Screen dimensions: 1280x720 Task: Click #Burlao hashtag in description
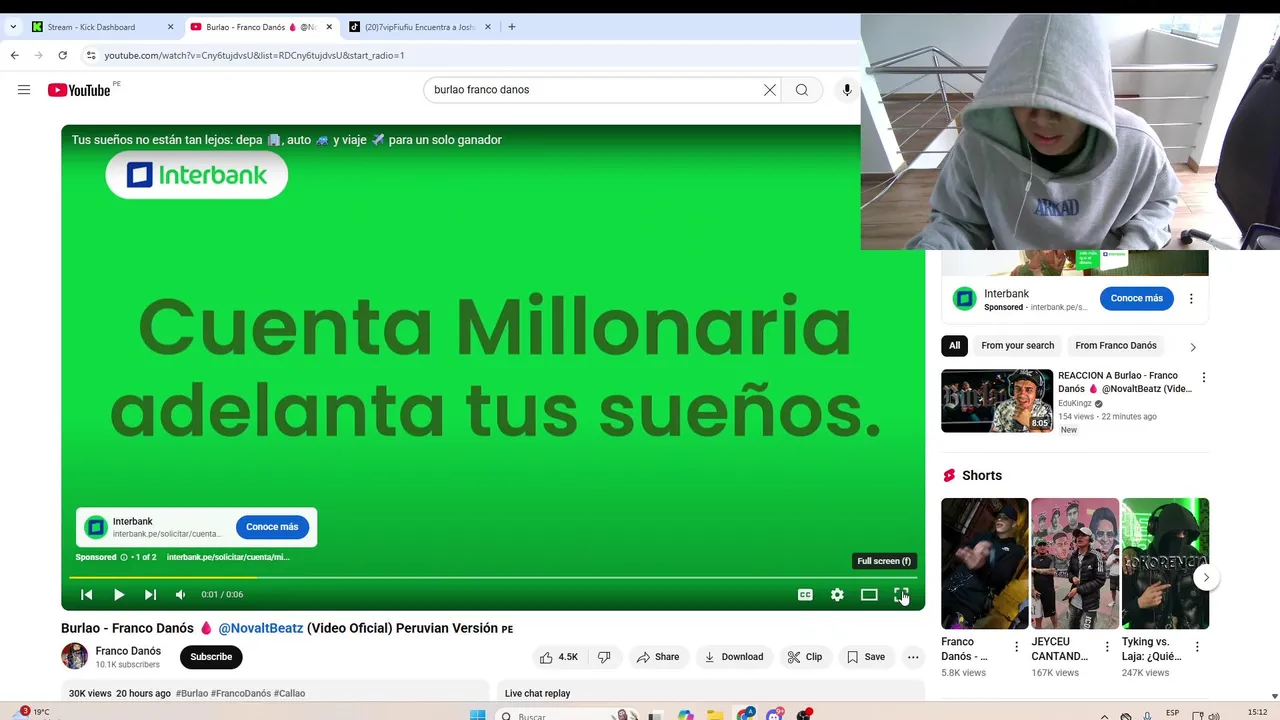(x=192, y=693)
